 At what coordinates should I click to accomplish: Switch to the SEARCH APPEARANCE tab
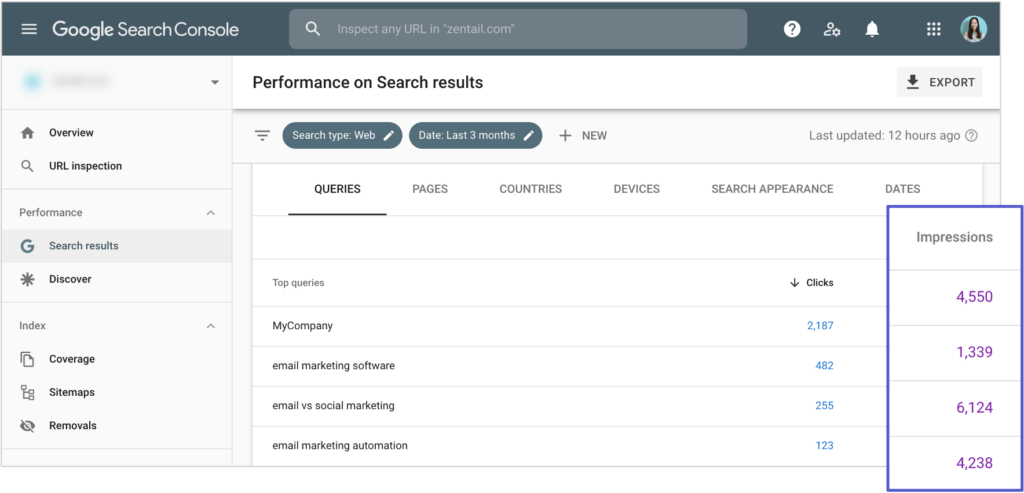772,189
